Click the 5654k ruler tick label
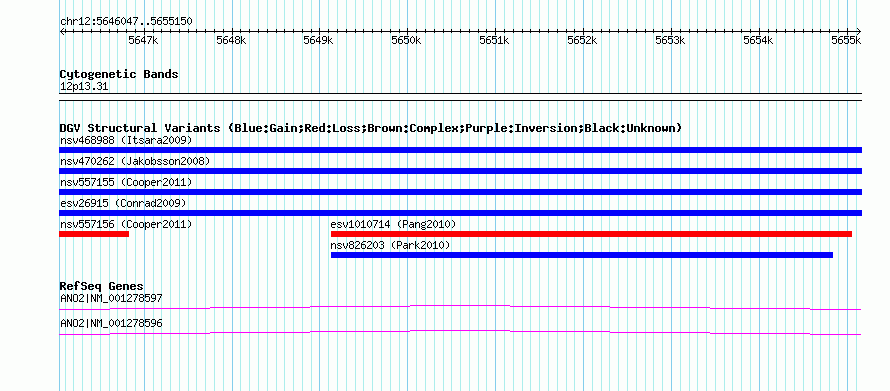890x391 pixels. click(758, 40)
